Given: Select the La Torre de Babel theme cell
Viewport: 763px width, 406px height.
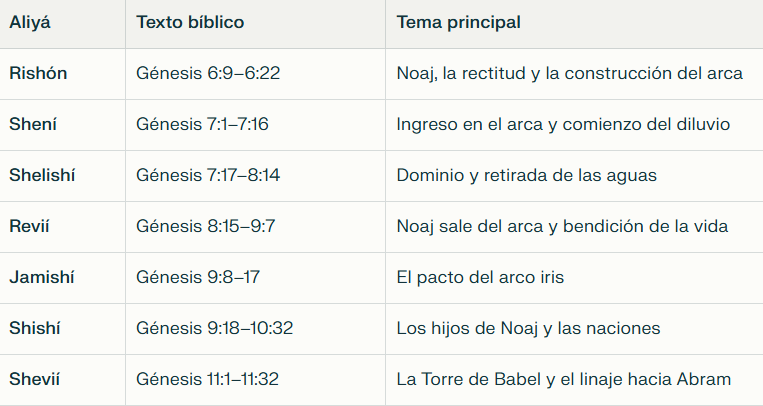Looking at the screenshot, I should (x=564, y=379).
